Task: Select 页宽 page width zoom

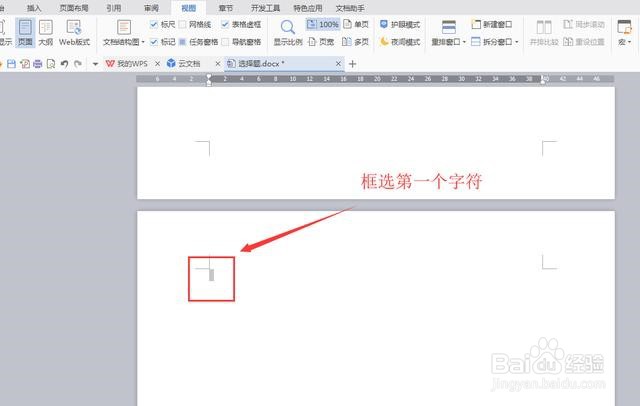Action: [321, 42]
